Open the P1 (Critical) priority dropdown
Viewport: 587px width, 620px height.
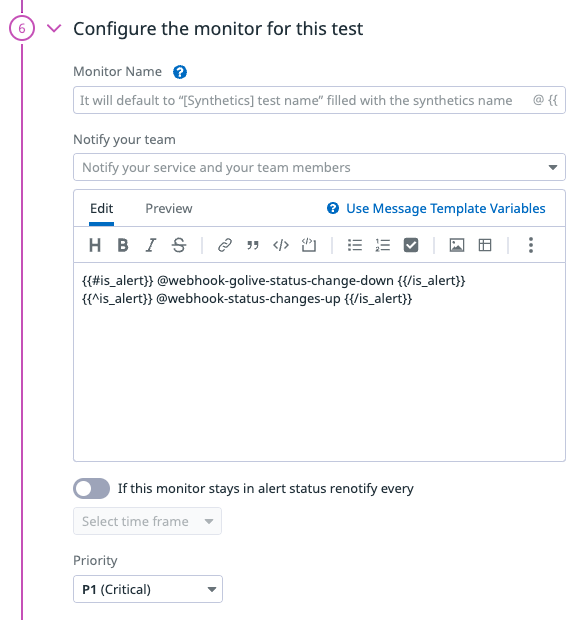pos(148,589)
